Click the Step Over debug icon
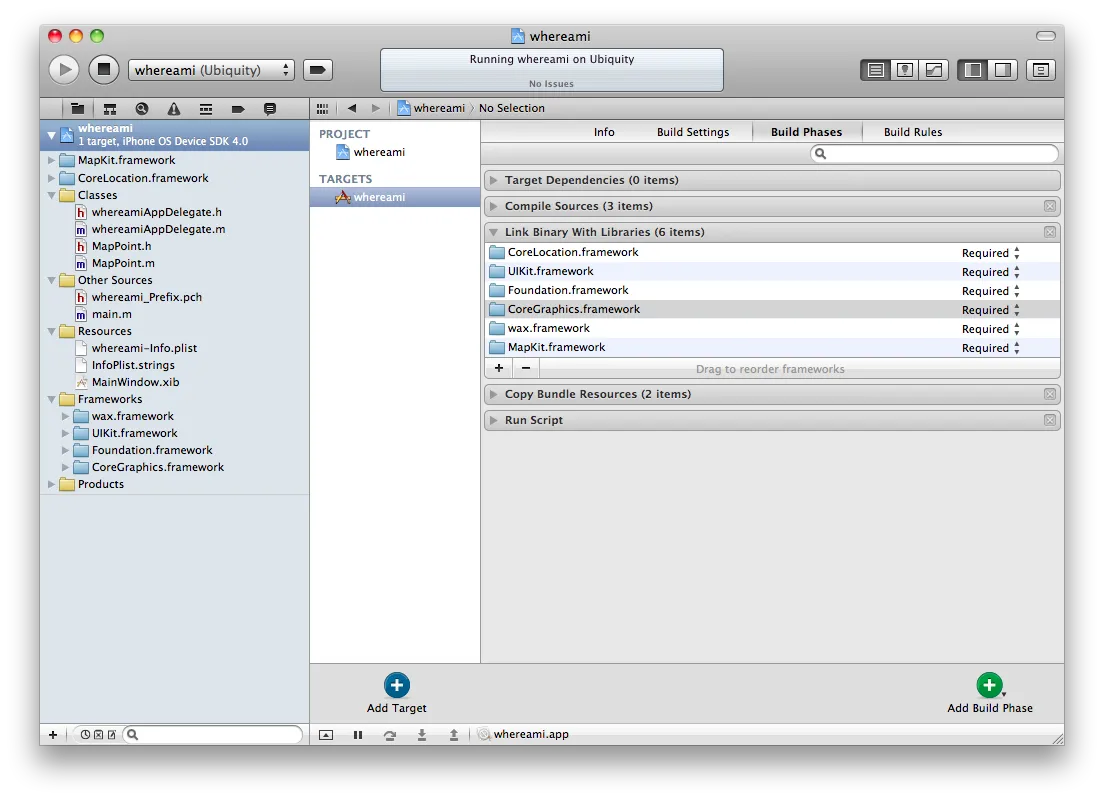The width and height of the screenshot is (1104, 800). 389,735
